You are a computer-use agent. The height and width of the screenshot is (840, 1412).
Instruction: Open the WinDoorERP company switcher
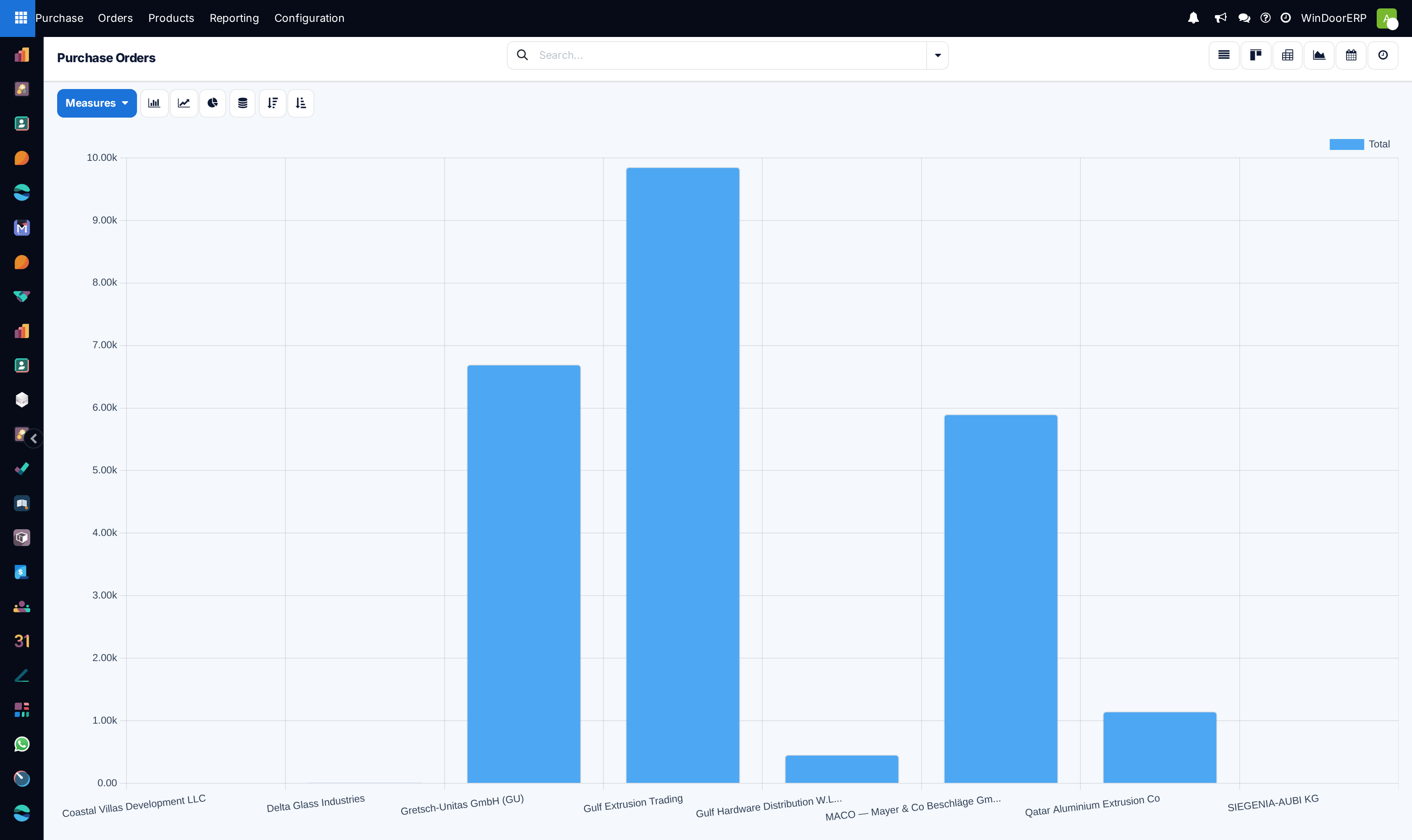tap(1333, 18)
